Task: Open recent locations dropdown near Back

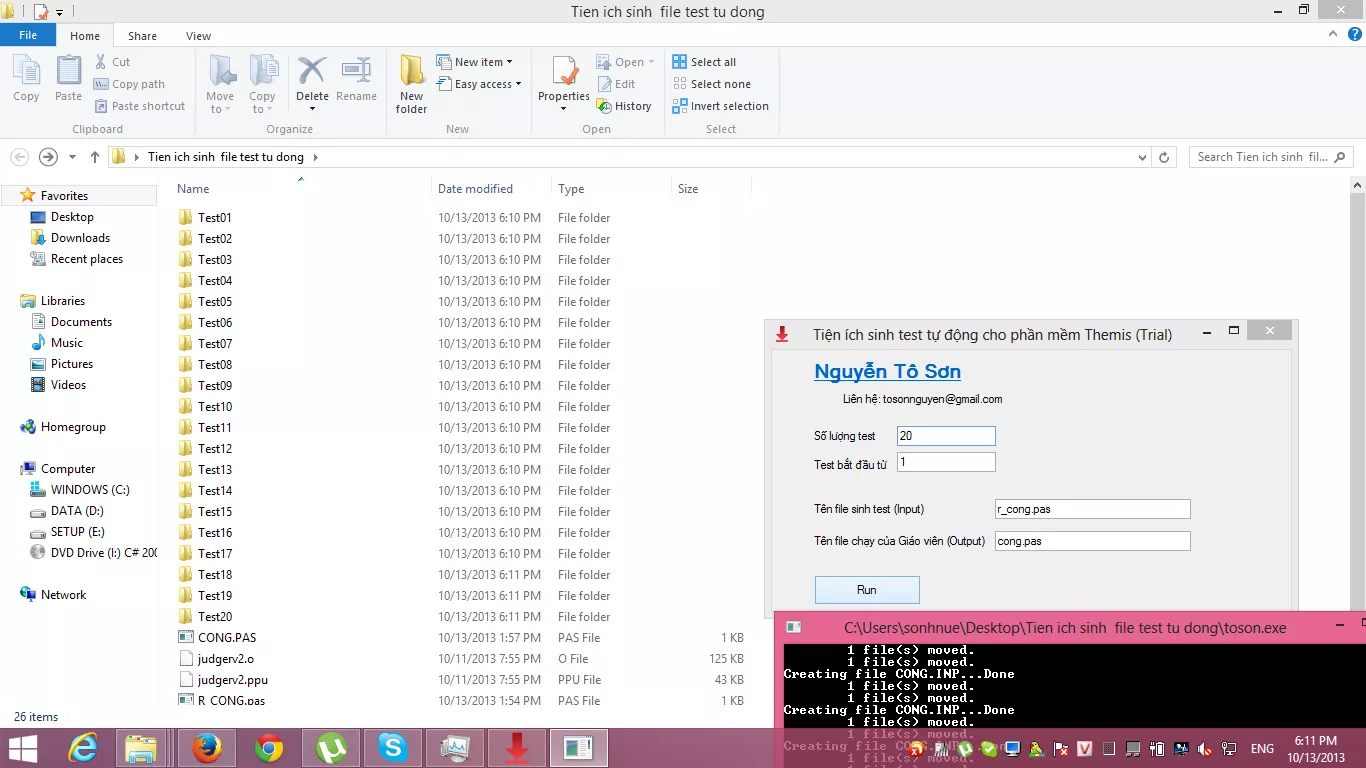Action: coord(72,157)
